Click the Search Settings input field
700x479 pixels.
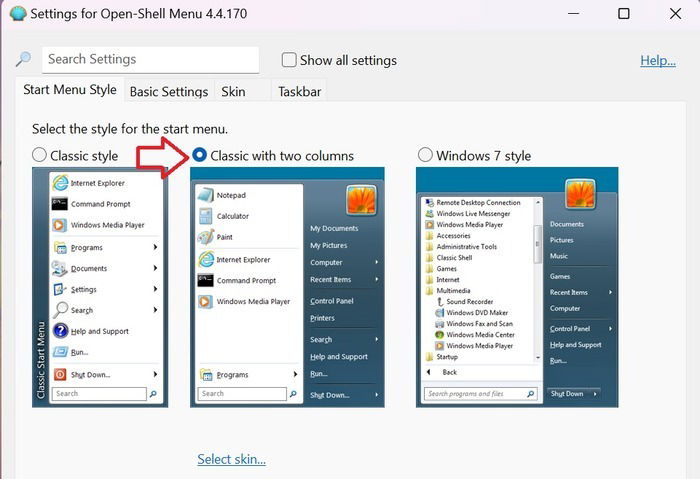(150, 59)
